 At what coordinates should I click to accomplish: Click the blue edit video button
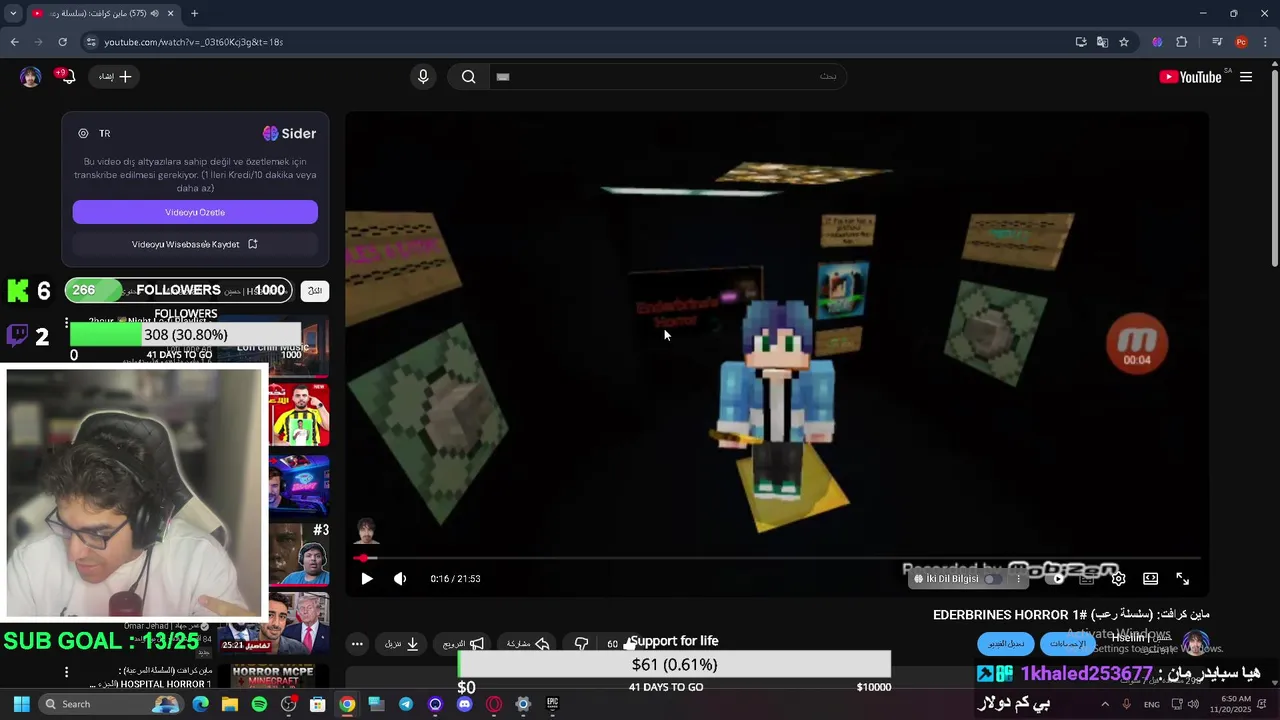click(1006, 644)
